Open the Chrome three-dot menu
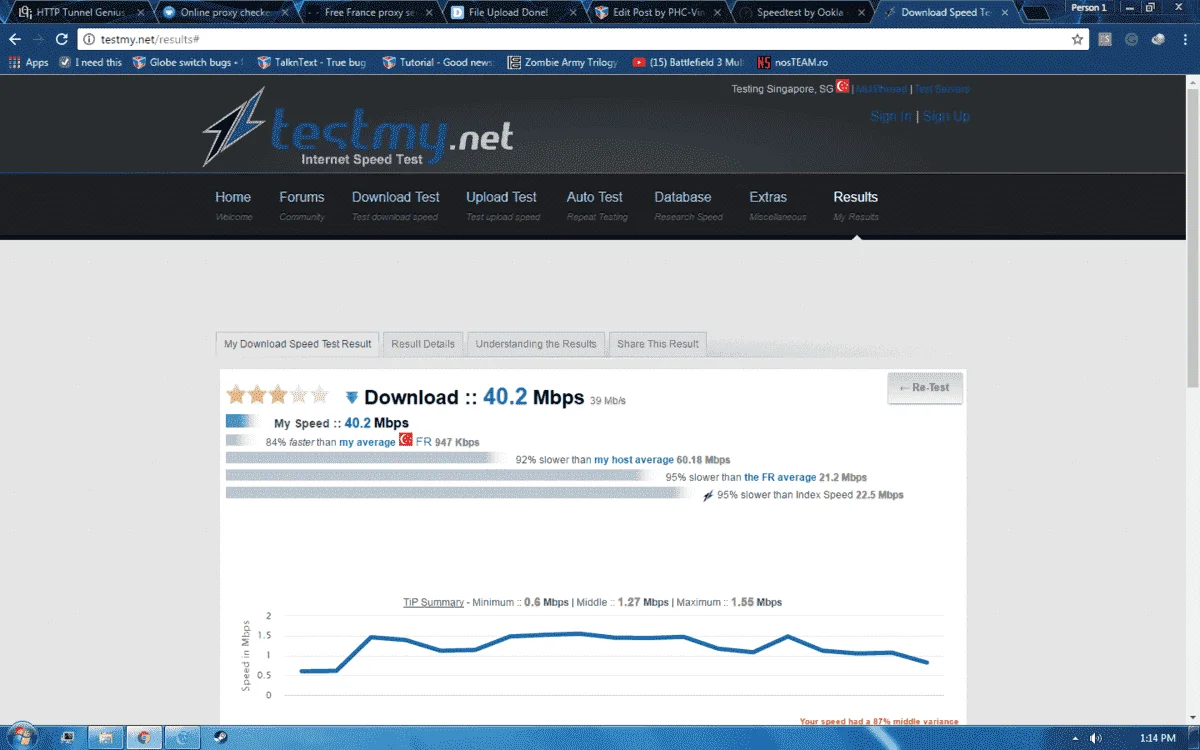 click(x=1186, y=39)
